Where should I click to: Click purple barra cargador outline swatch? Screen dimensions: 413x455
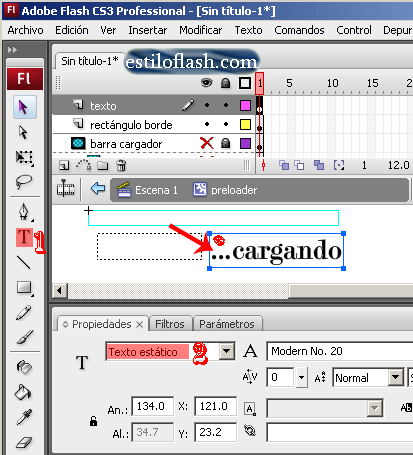[x=245, y=143]
